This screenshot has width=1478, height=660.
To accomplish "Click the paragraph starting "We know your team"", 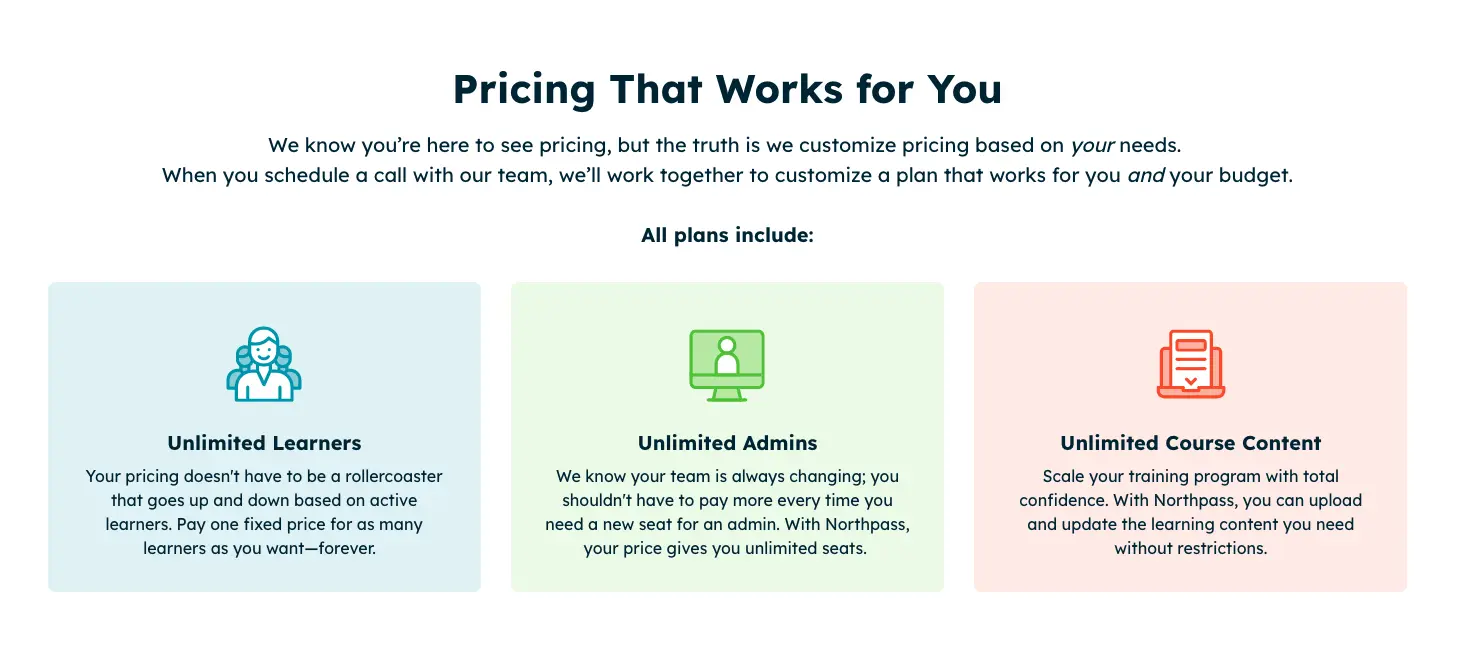I will 727,512.
